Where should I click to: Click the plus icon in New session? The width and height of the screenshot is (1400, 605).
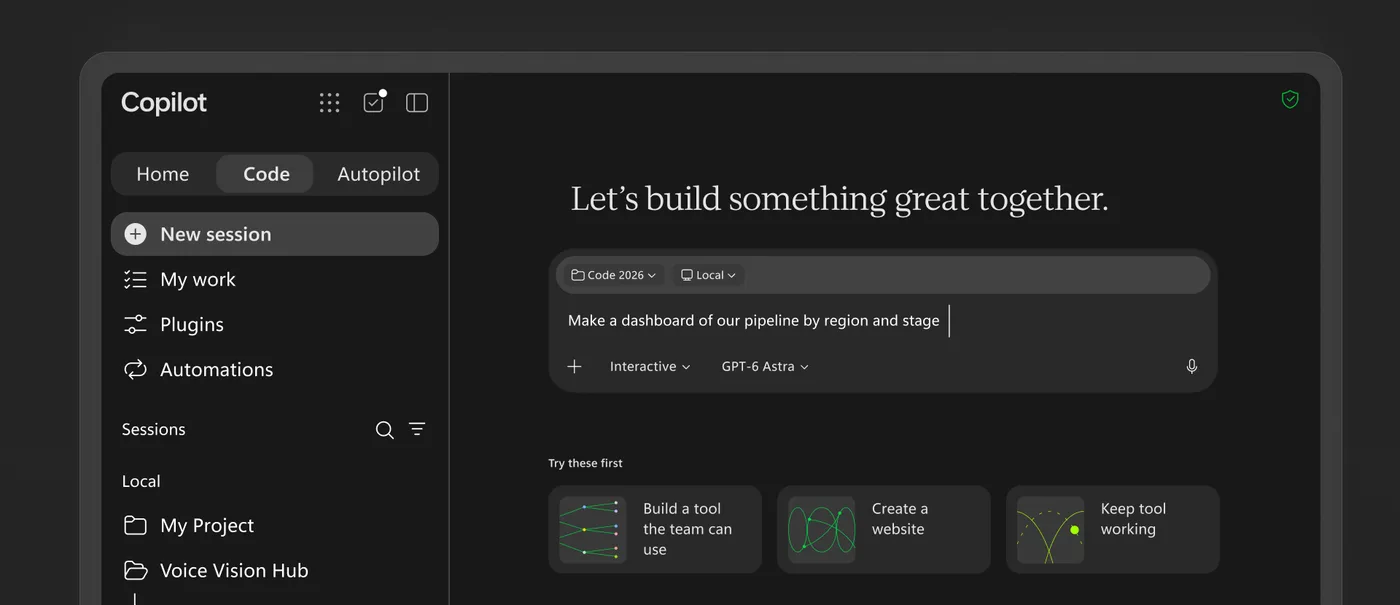135,234
